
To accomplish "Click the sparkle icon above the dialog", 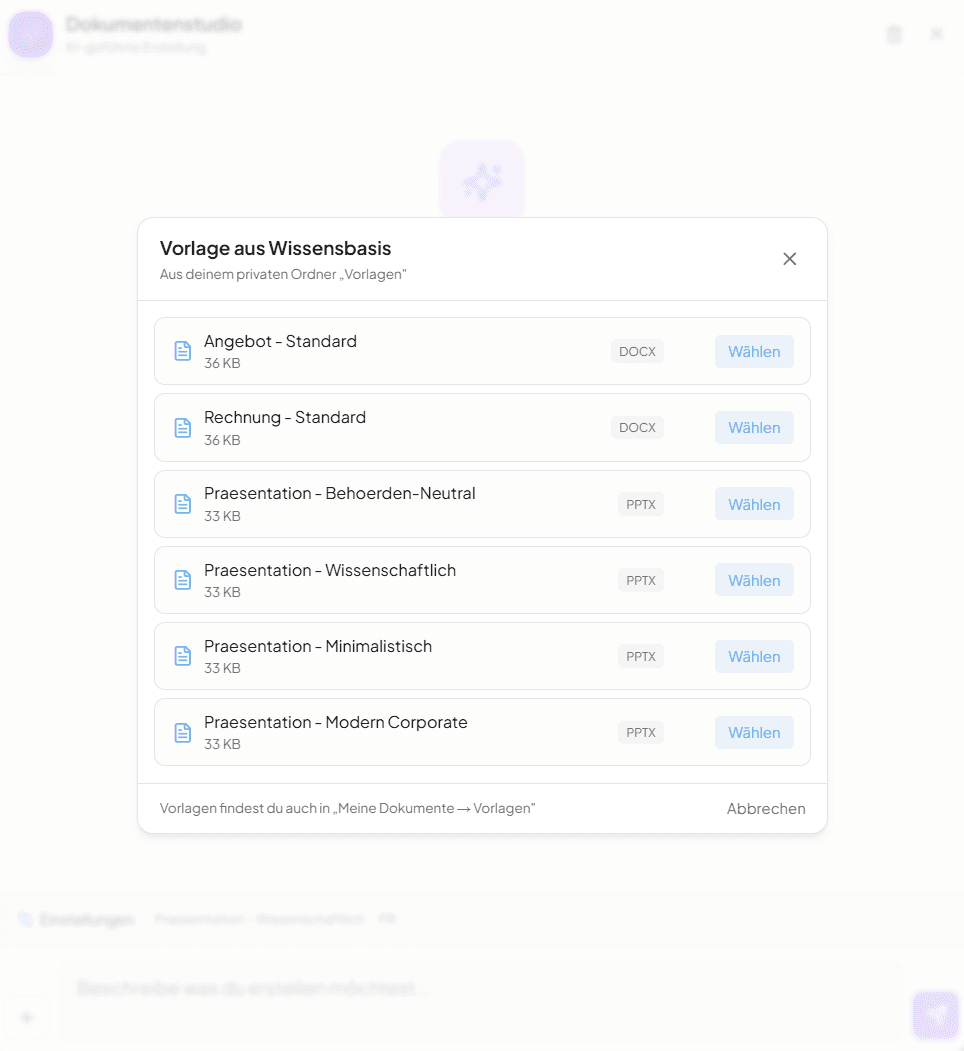I will 482,179.
